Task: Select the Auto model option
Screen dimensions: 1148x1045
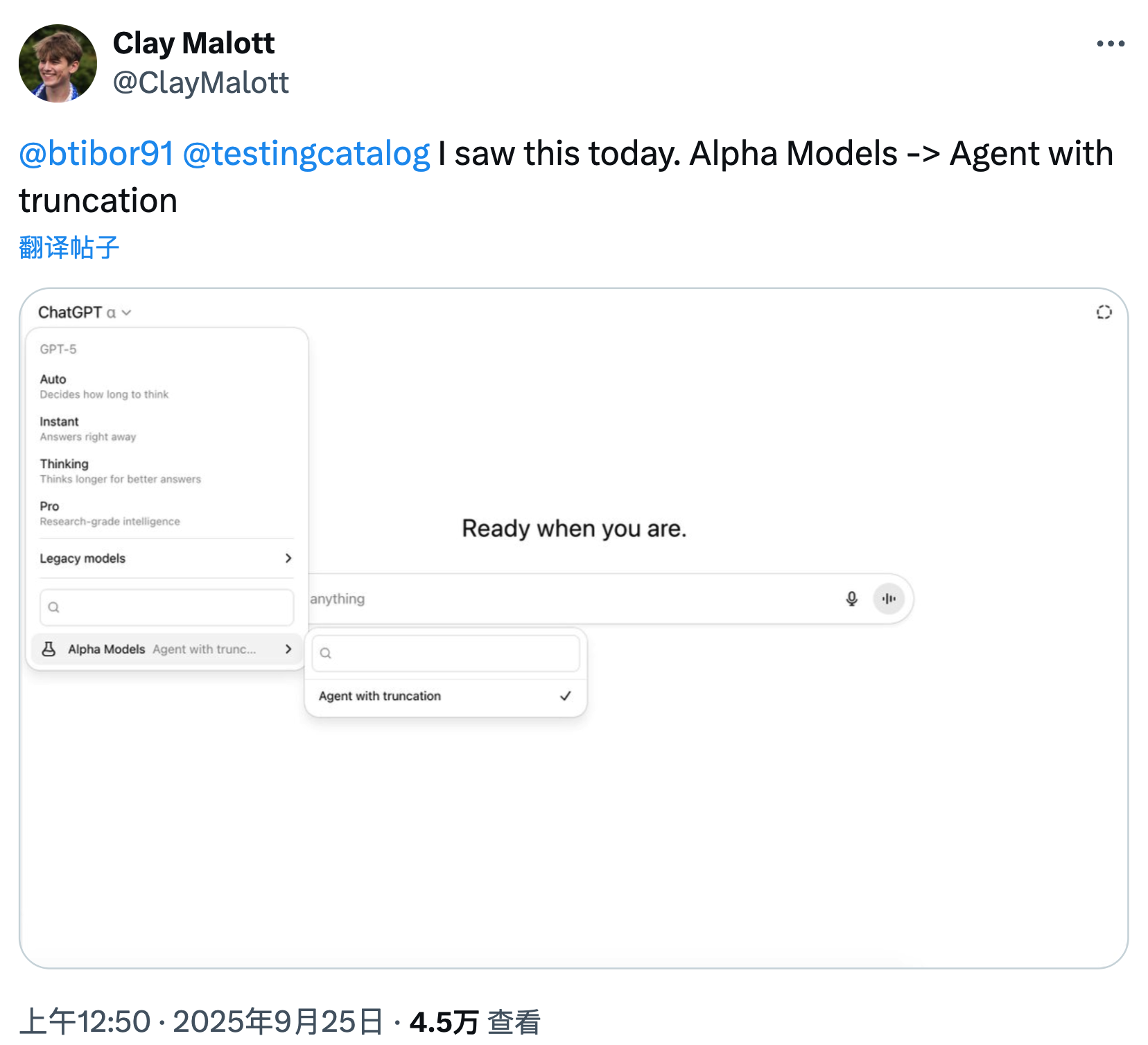Action: 104,386
